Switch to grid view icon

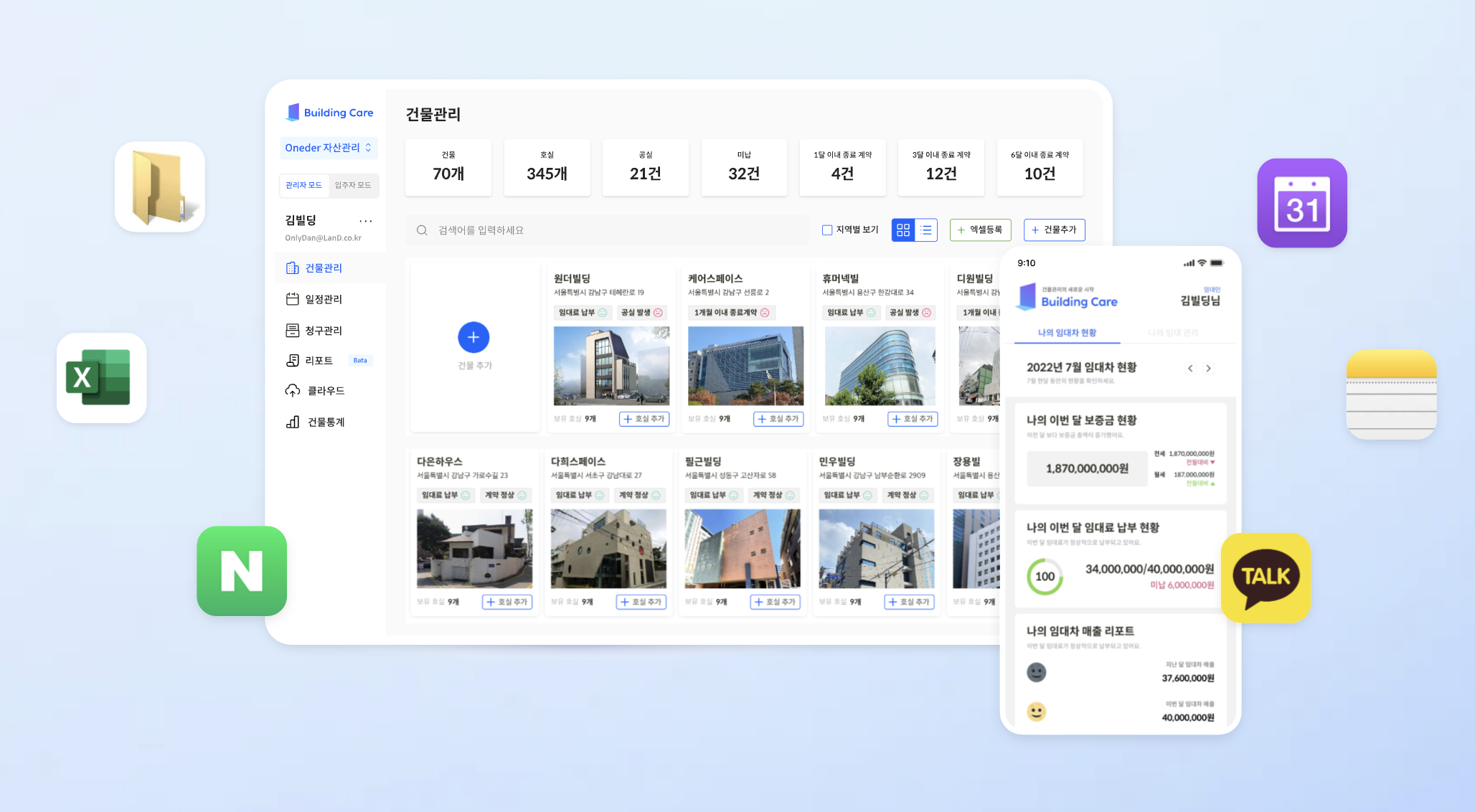[903, 230]
